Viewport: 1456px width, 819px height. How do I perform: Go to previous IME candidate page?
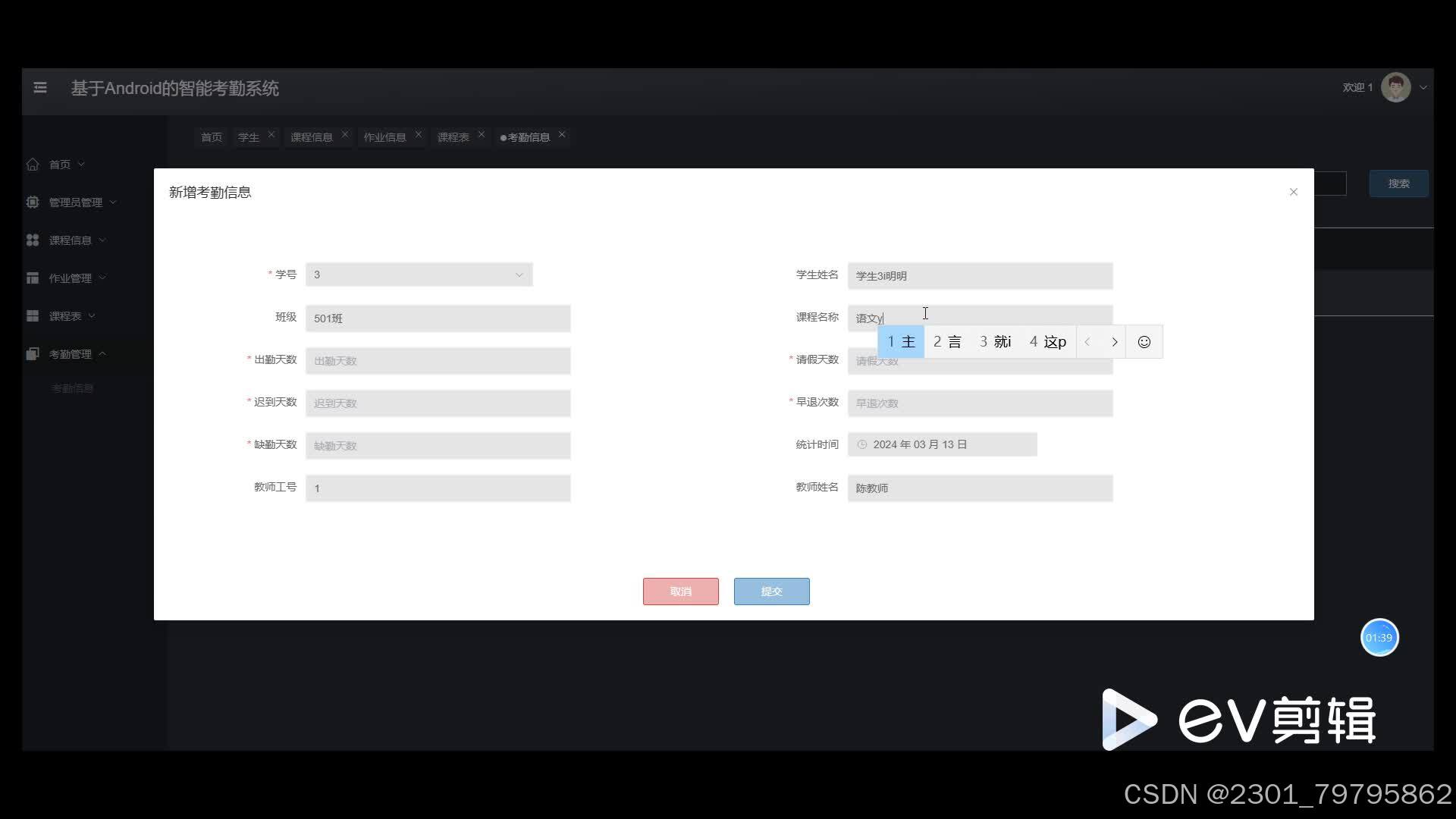point(1087,342)
